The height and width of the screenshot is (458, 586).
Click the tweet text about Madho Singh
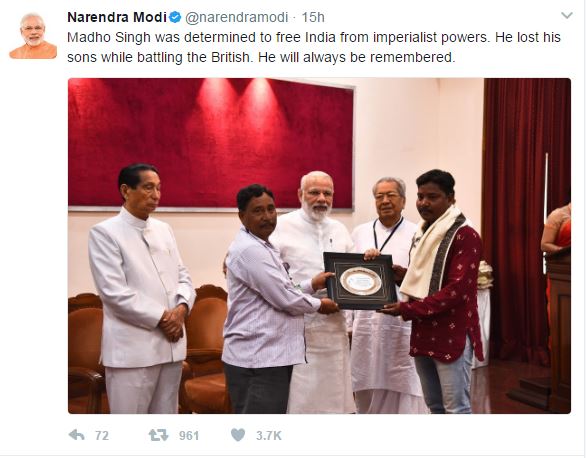(314, 47)
